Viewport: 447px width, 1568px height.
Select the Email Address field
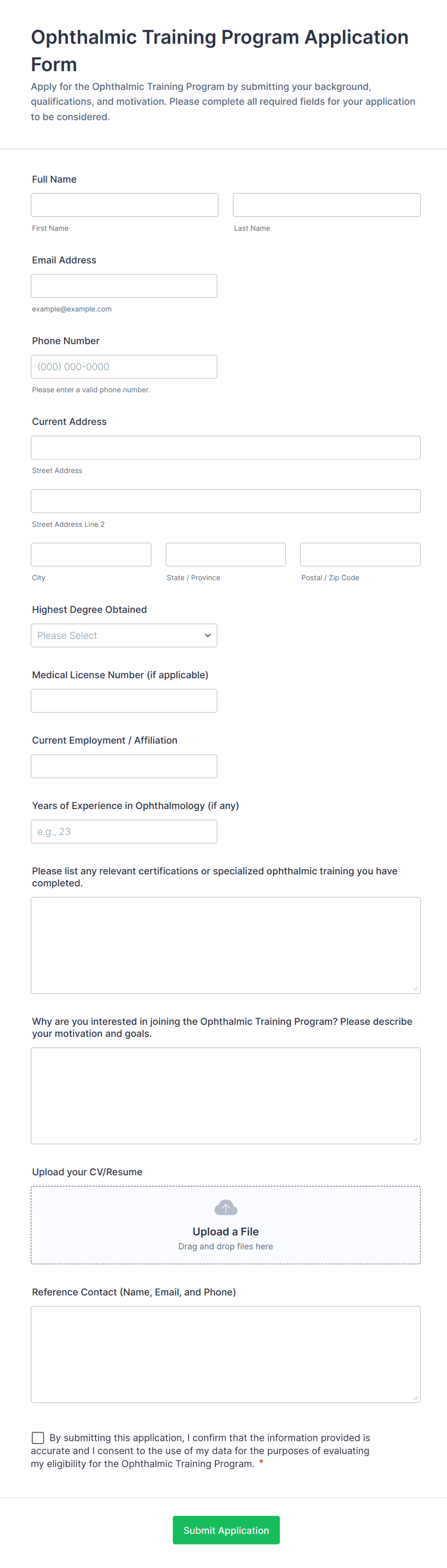[x=124, y=286]
